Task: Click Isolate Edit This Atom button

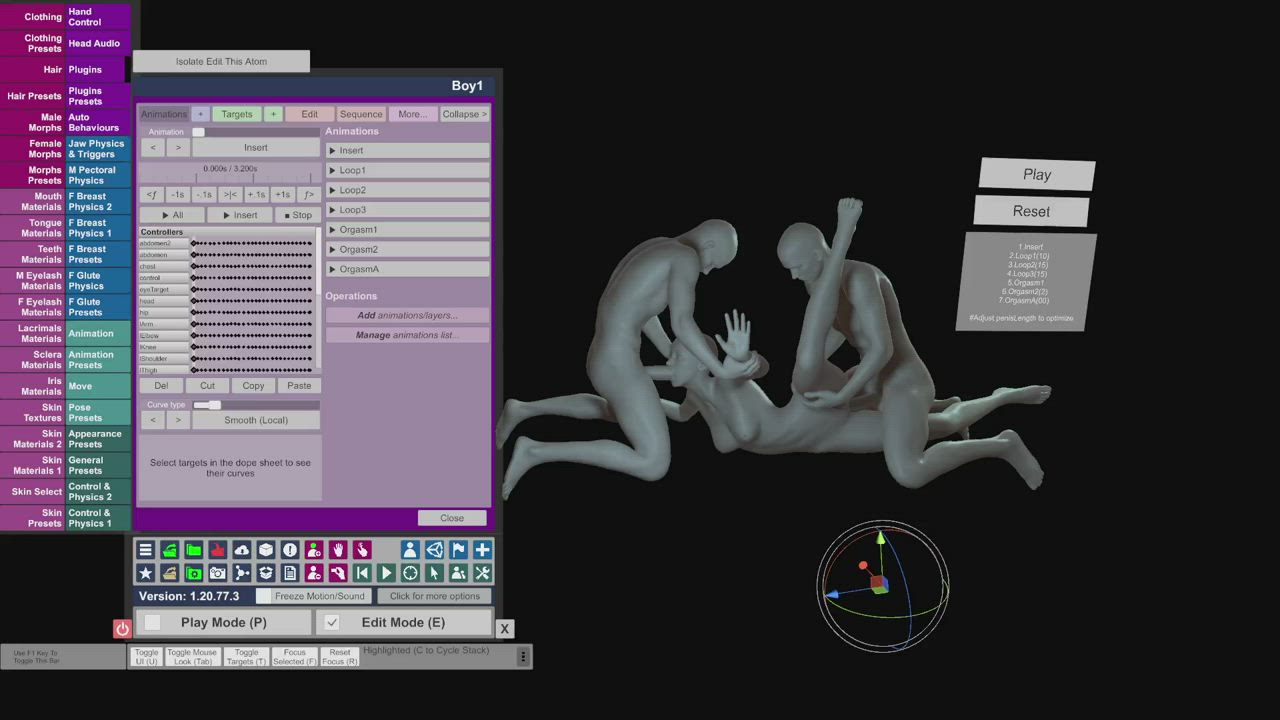Action: pos(221,61)
